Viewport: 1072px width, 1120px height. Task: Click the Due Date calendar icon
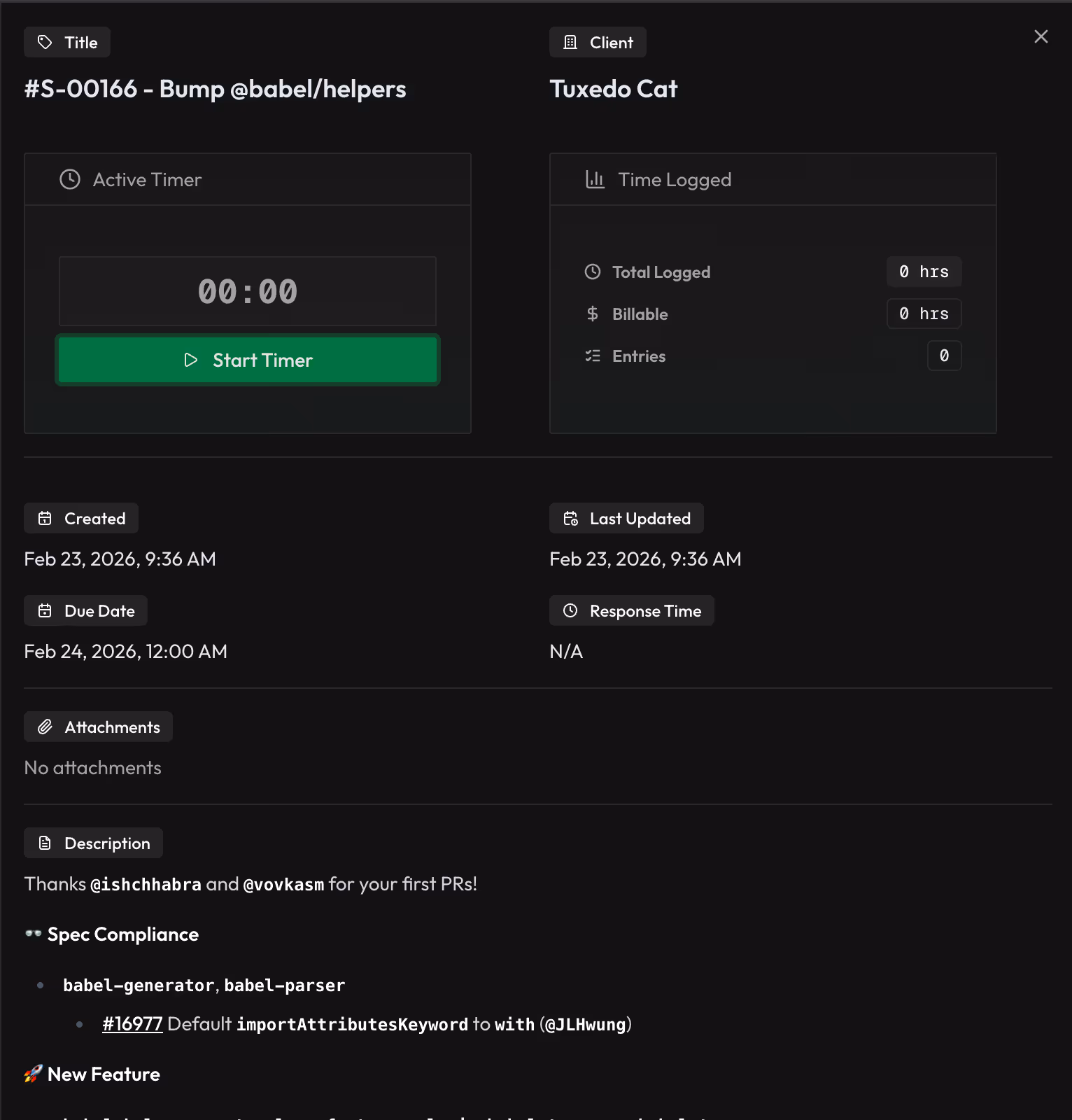[45, 610]
